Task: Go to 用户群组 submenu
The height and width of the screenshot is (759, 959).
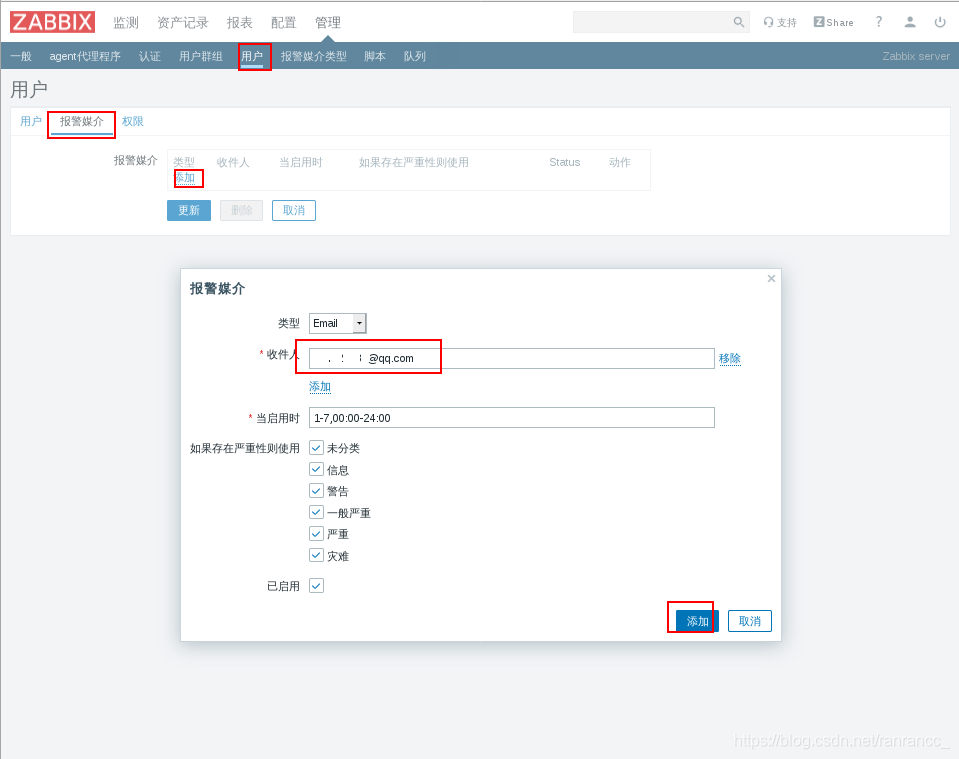Action: coord(201,56)
